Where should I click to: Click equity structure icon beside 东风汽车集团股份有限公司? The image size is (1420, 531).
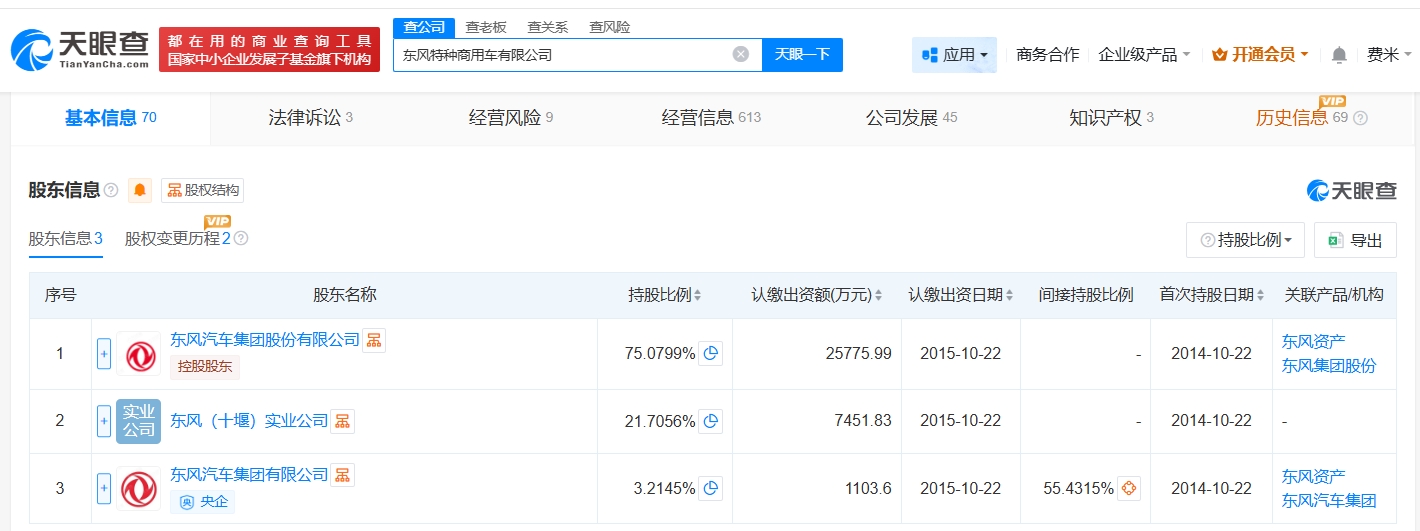(x=373, y=340)
